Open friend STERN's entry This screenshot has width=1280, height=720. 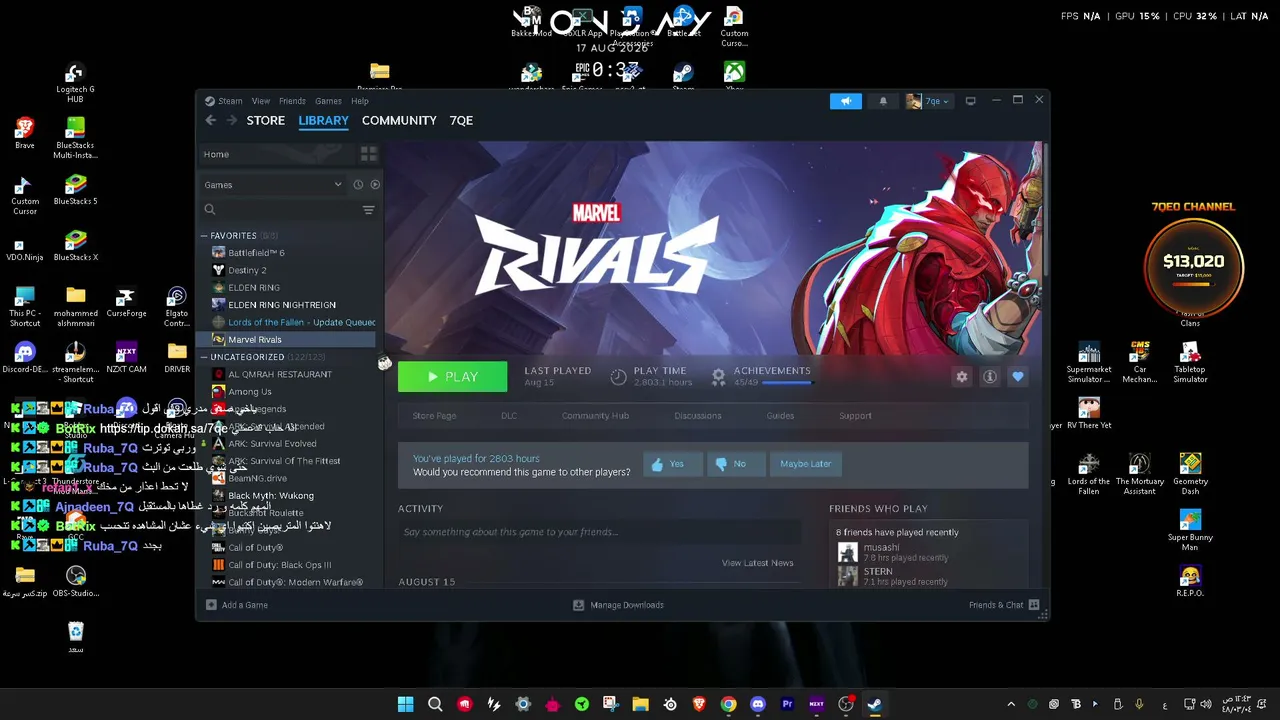coord(893,576)
